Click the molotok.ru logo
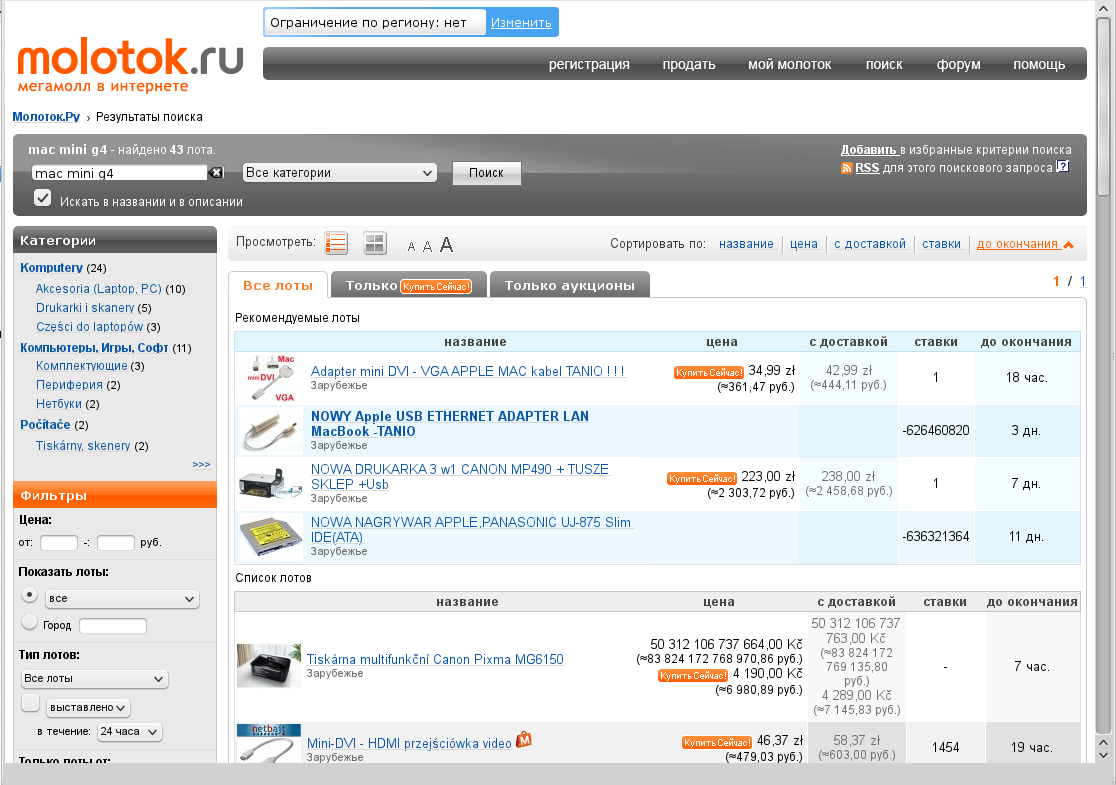 point(130,65)
